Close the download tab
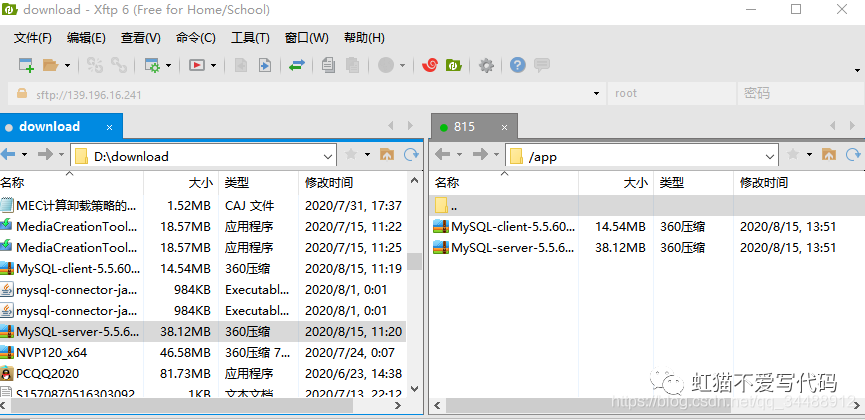This screenshot has width=865, height=420. point(109,127)
